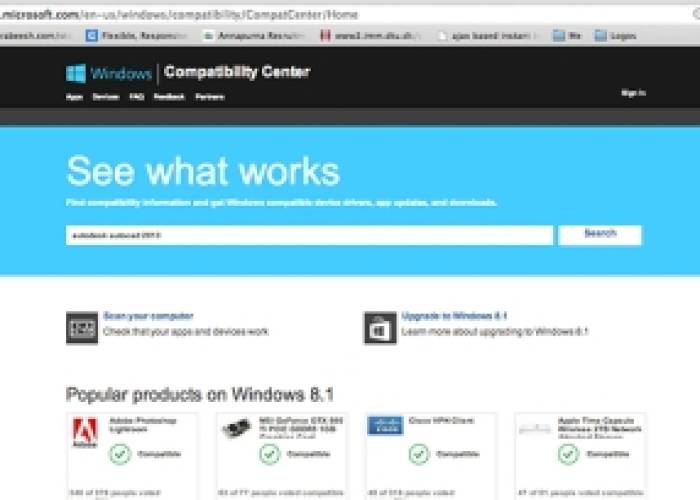Viewport: 700px width, 500px height.
Task: Open the Feedback page
Action: click(x=169, y=97)
